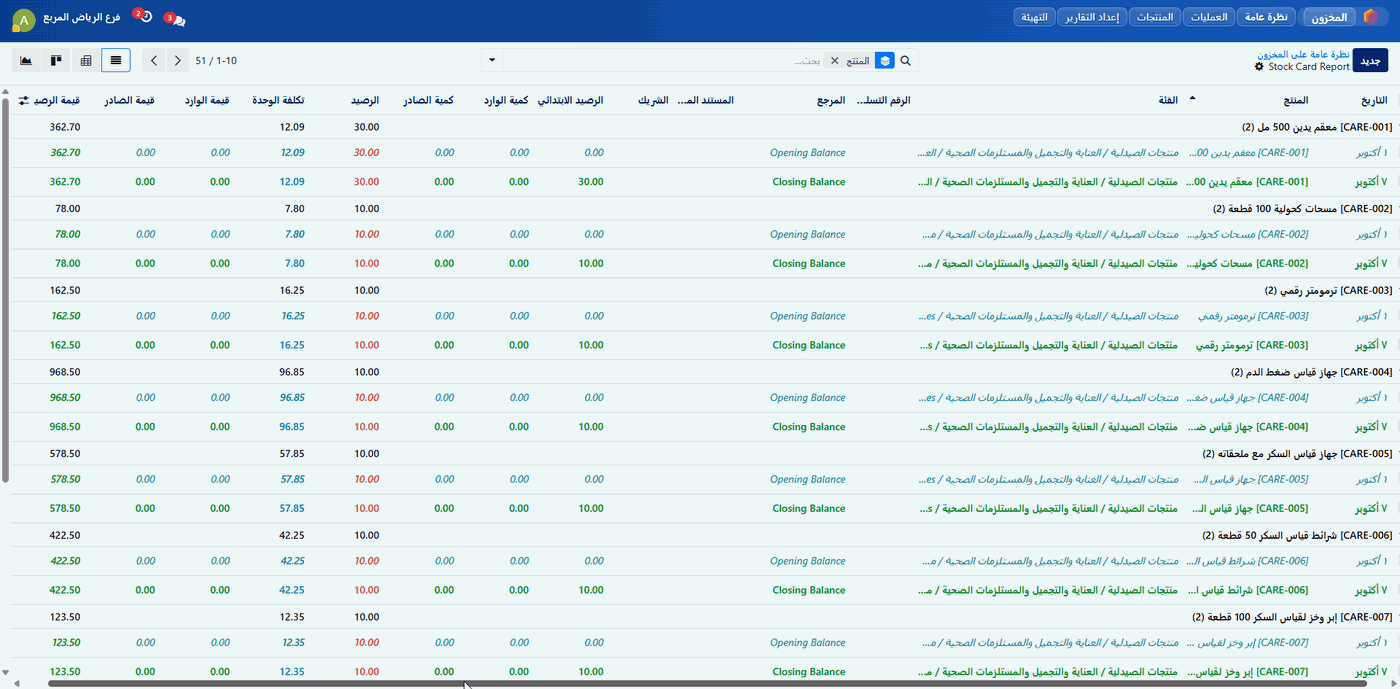The image size is (1400, 689).
Task: Open the المنتجات menu
Action: [x=1155, y=17]
